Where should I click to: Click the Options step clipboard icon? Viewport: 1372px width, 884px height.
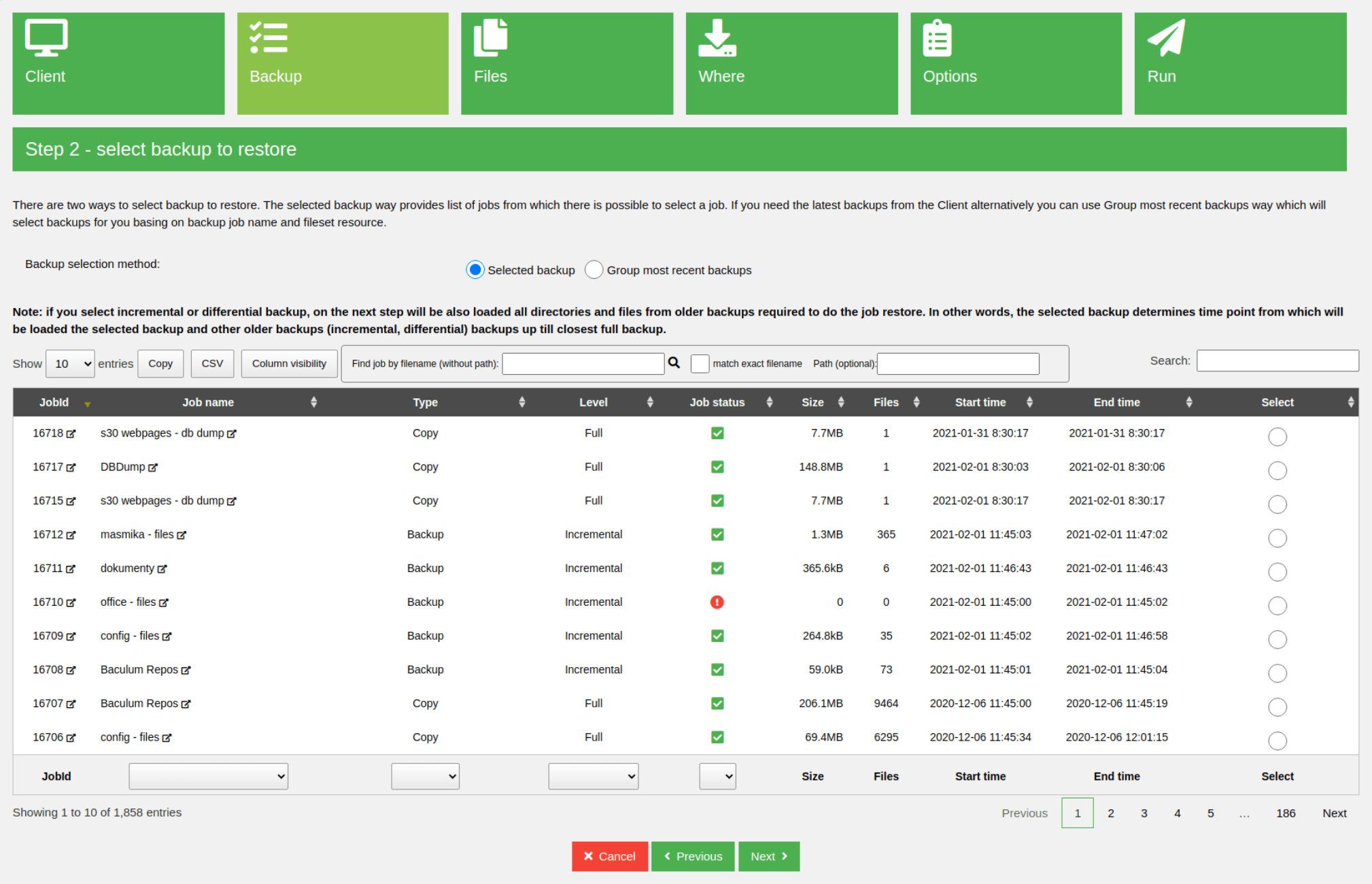point(937,37)
